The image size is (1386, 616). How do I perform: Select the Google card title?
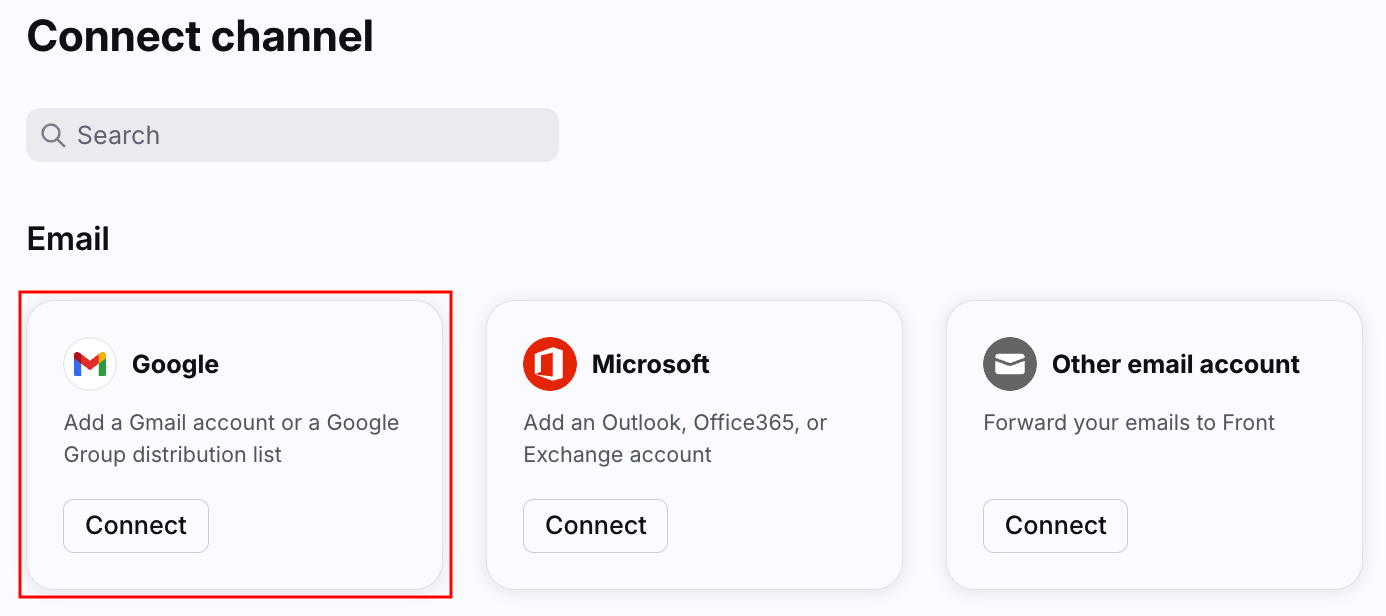point(175,364)
